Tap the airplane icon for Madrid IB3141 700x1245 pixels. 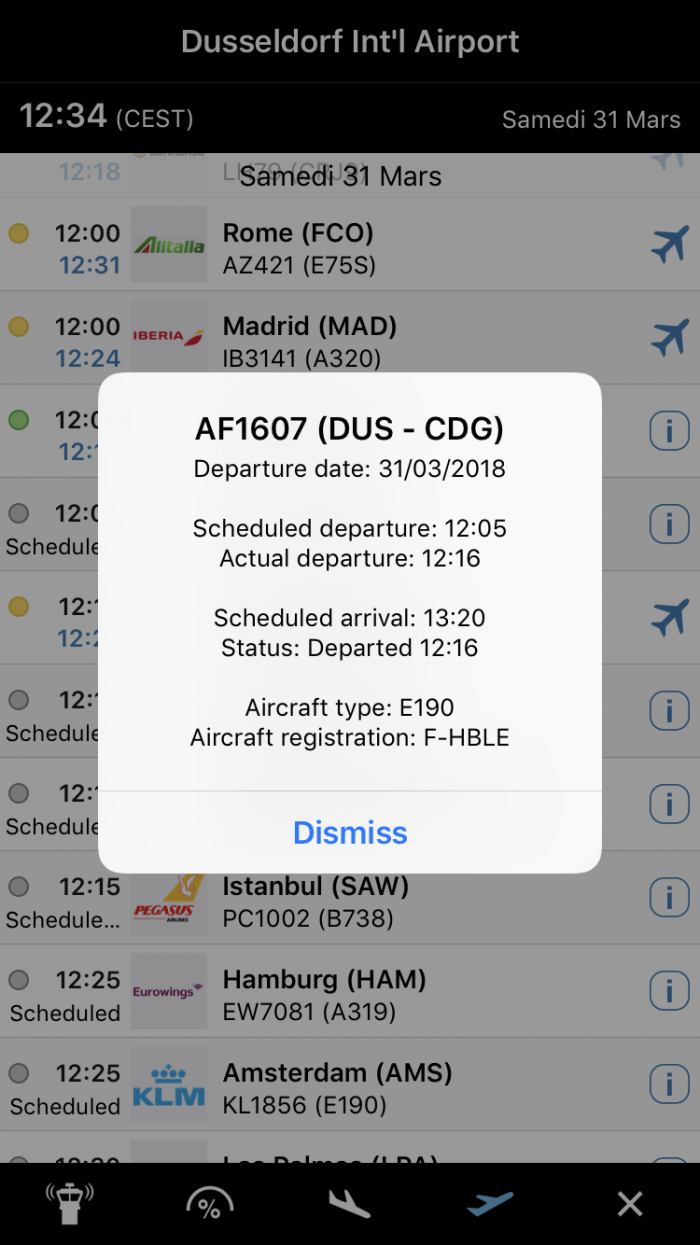669,338
